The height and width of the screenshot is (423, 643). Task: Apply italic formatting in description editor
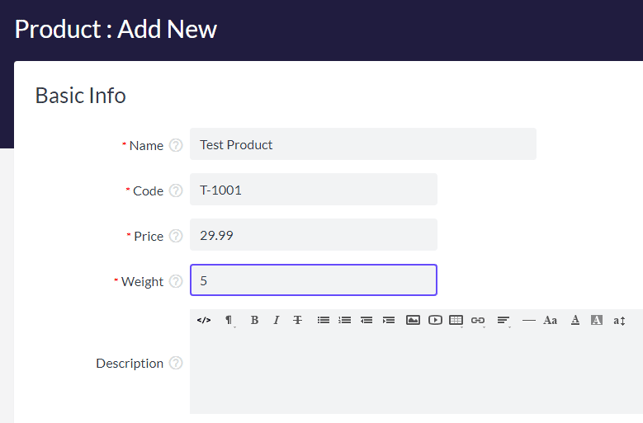[x=275, y=320]
